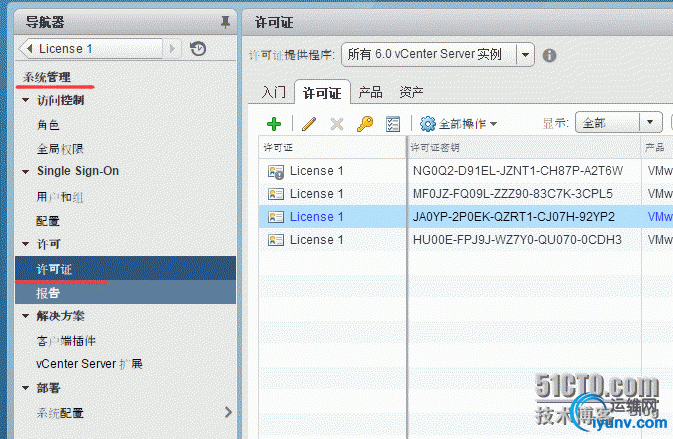673x439 pixels.
Task: Collapse the 许可 tree section
Action: [x=25, y=244]
